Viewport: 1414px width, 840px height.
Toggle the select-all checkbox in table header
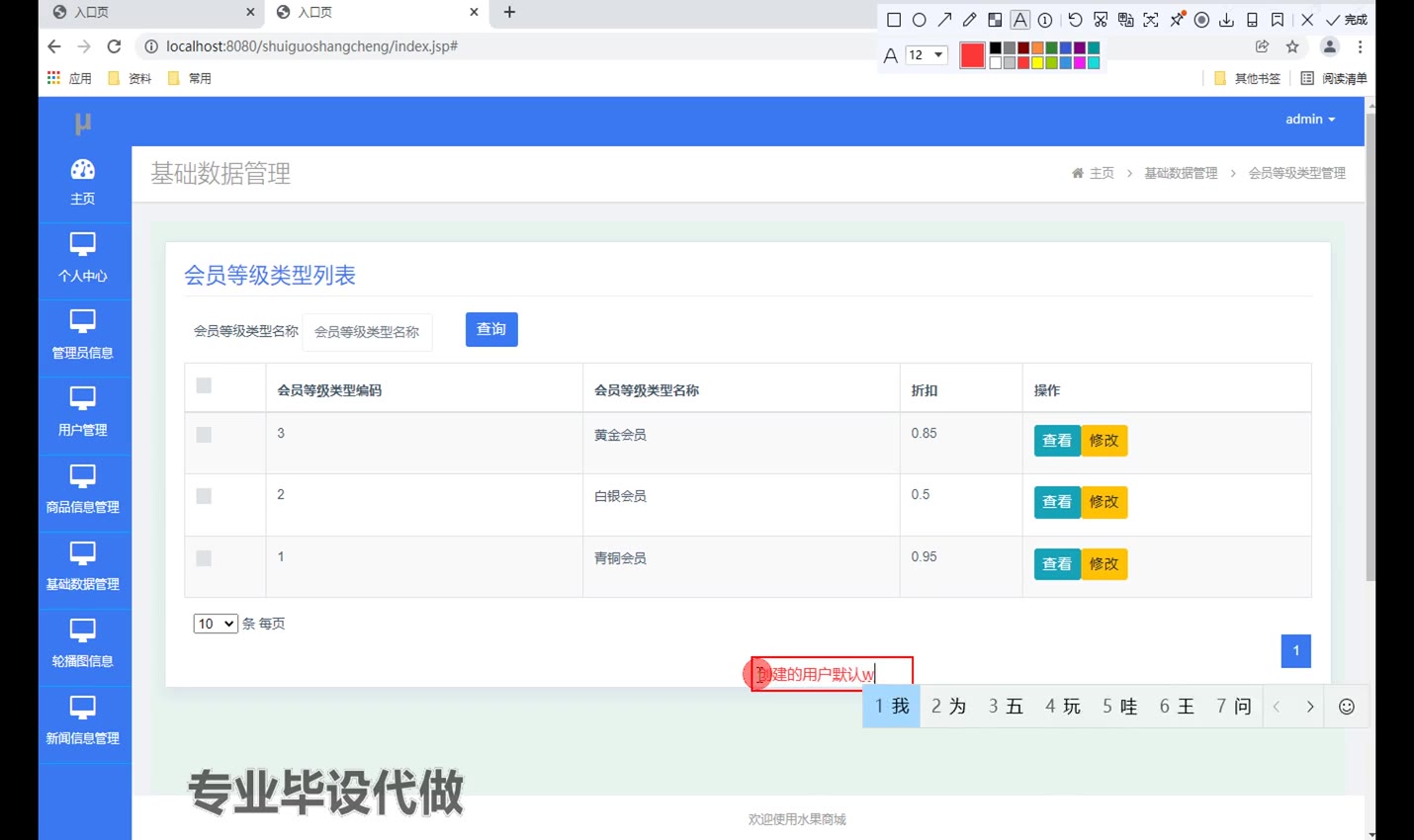coord(204,385)
